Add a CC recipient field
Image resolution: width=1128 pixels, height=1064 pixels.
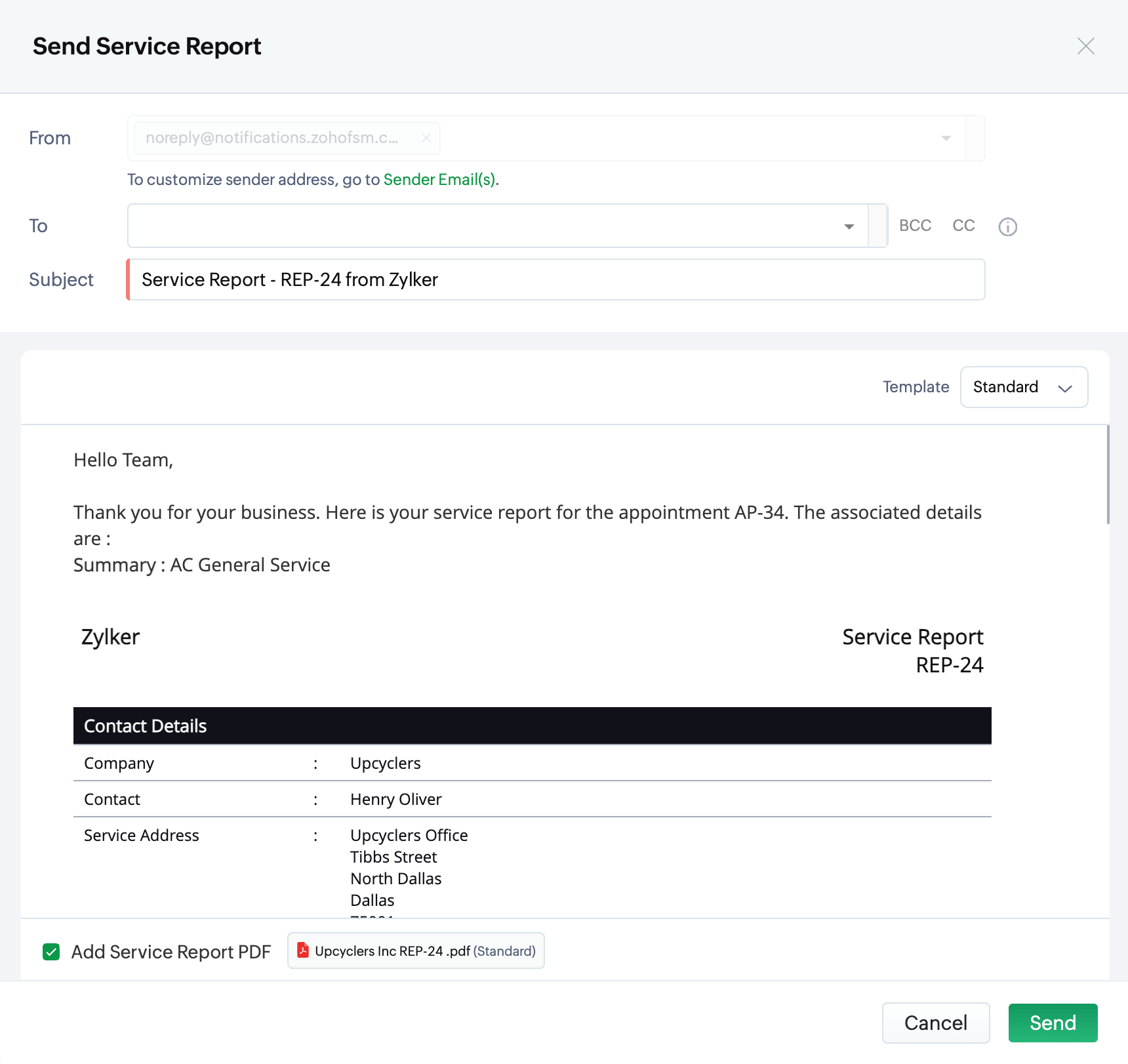point(963,226)
